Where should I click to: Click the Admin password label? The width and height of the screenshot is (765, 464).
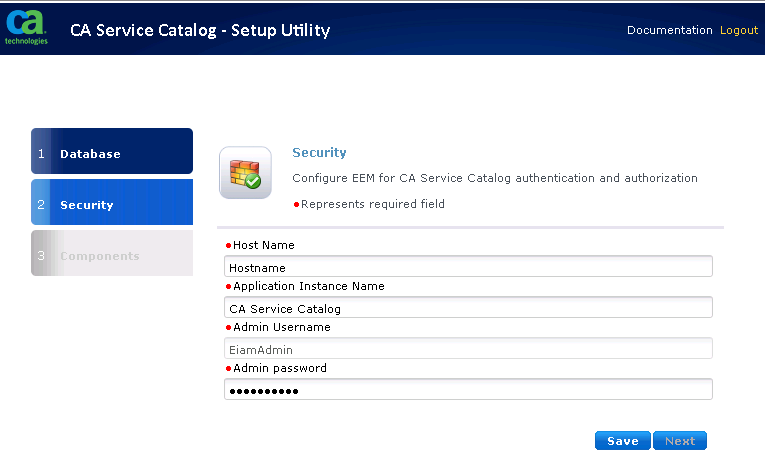click(x=279, y=368)
